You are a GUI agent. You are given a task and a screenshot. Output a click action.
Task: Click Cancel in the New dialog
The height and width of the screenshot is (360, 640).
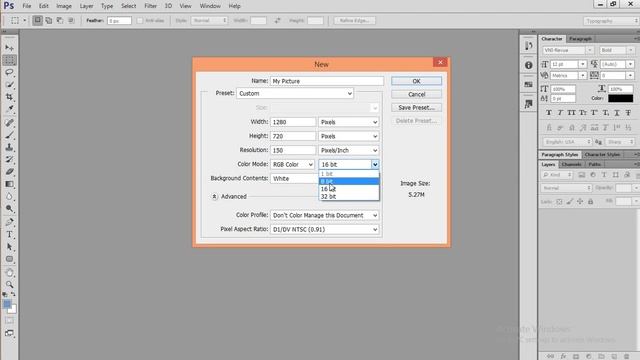(416, 94)
